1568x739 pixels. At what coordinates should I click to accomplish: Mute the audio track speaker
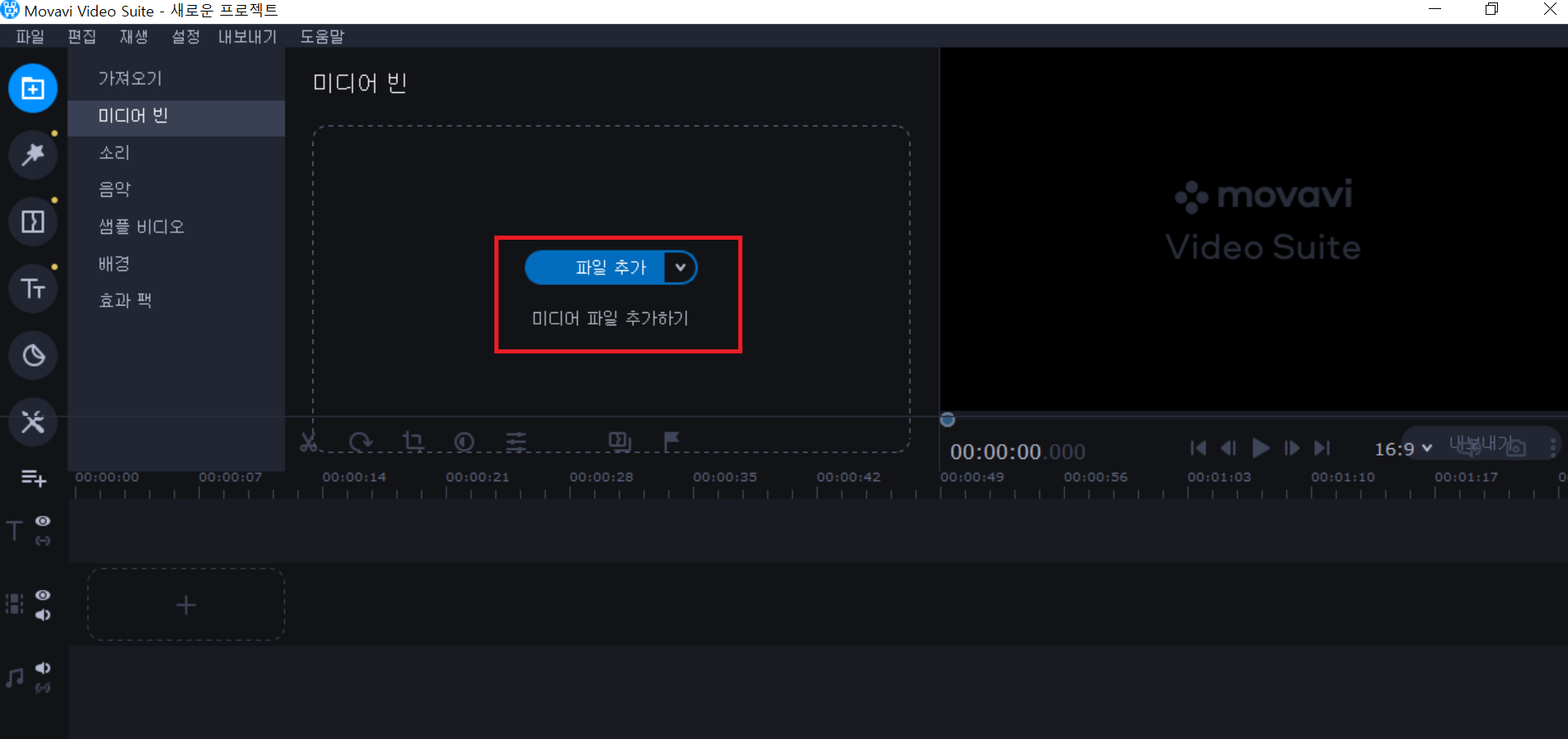[43, 668]
